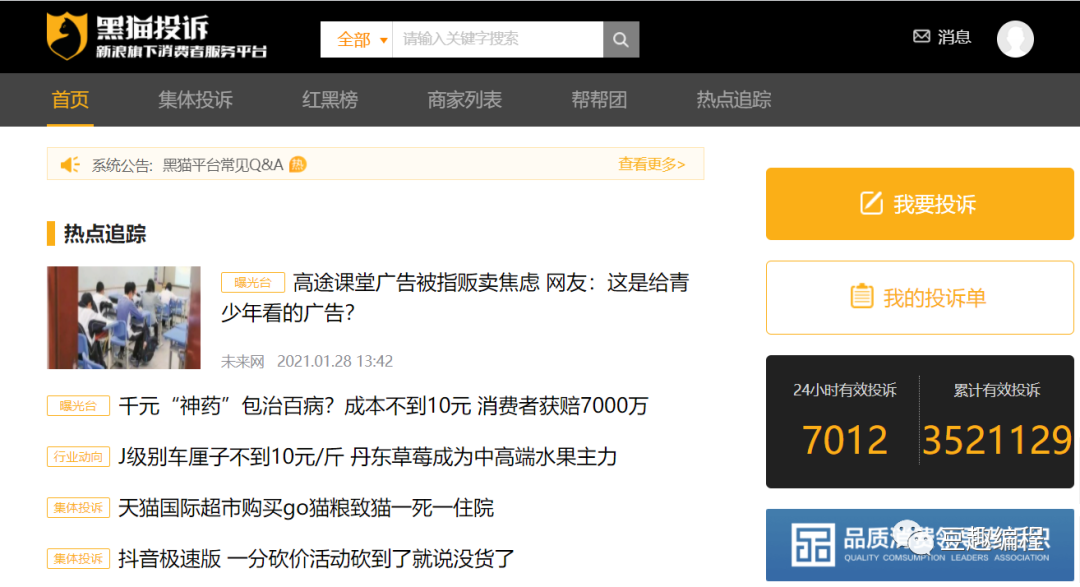The image size is (1080, 587).
Task: Click the 消息 messages link
Action: [954, 37]
